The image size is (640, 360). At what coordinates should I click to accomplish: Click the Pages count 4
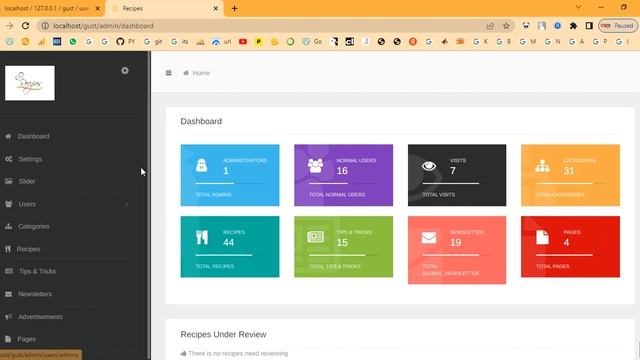click(566, 242)
